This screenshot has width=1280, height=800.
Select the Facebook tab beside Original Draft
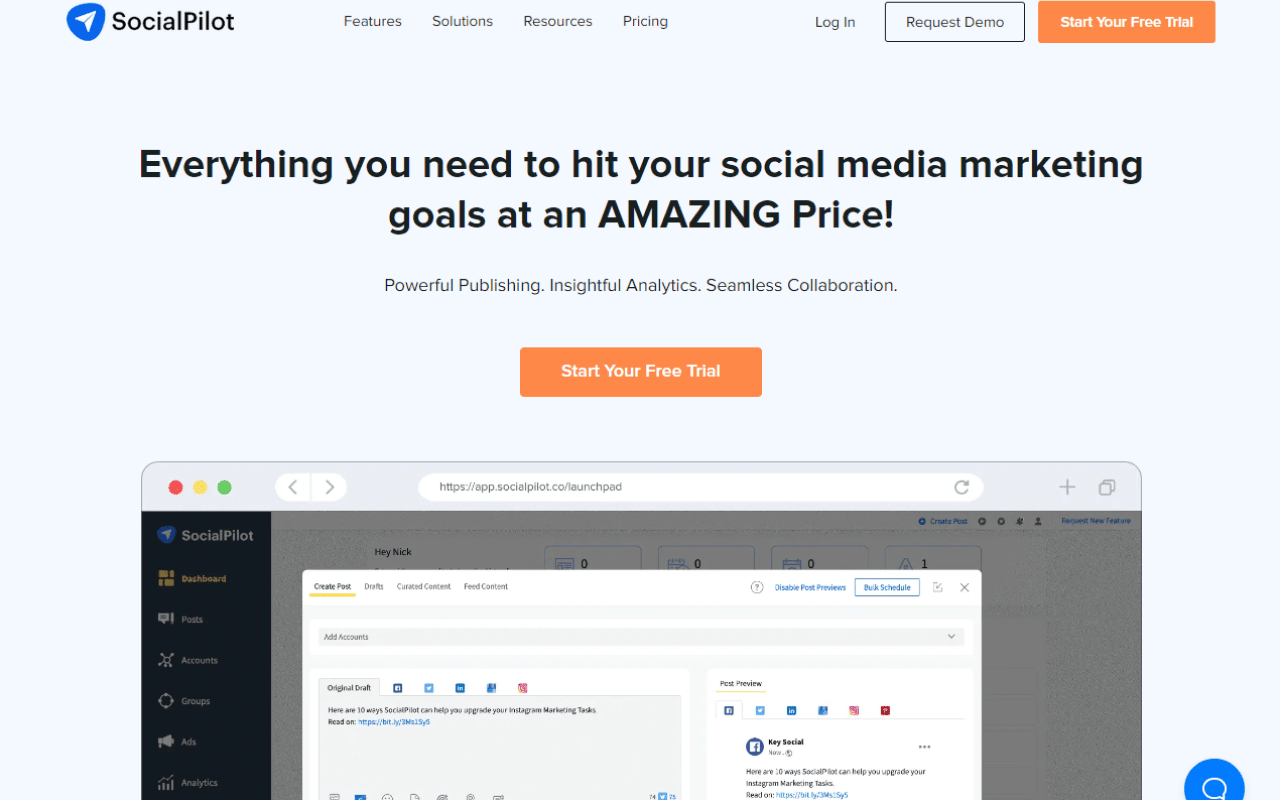(397, 688)
